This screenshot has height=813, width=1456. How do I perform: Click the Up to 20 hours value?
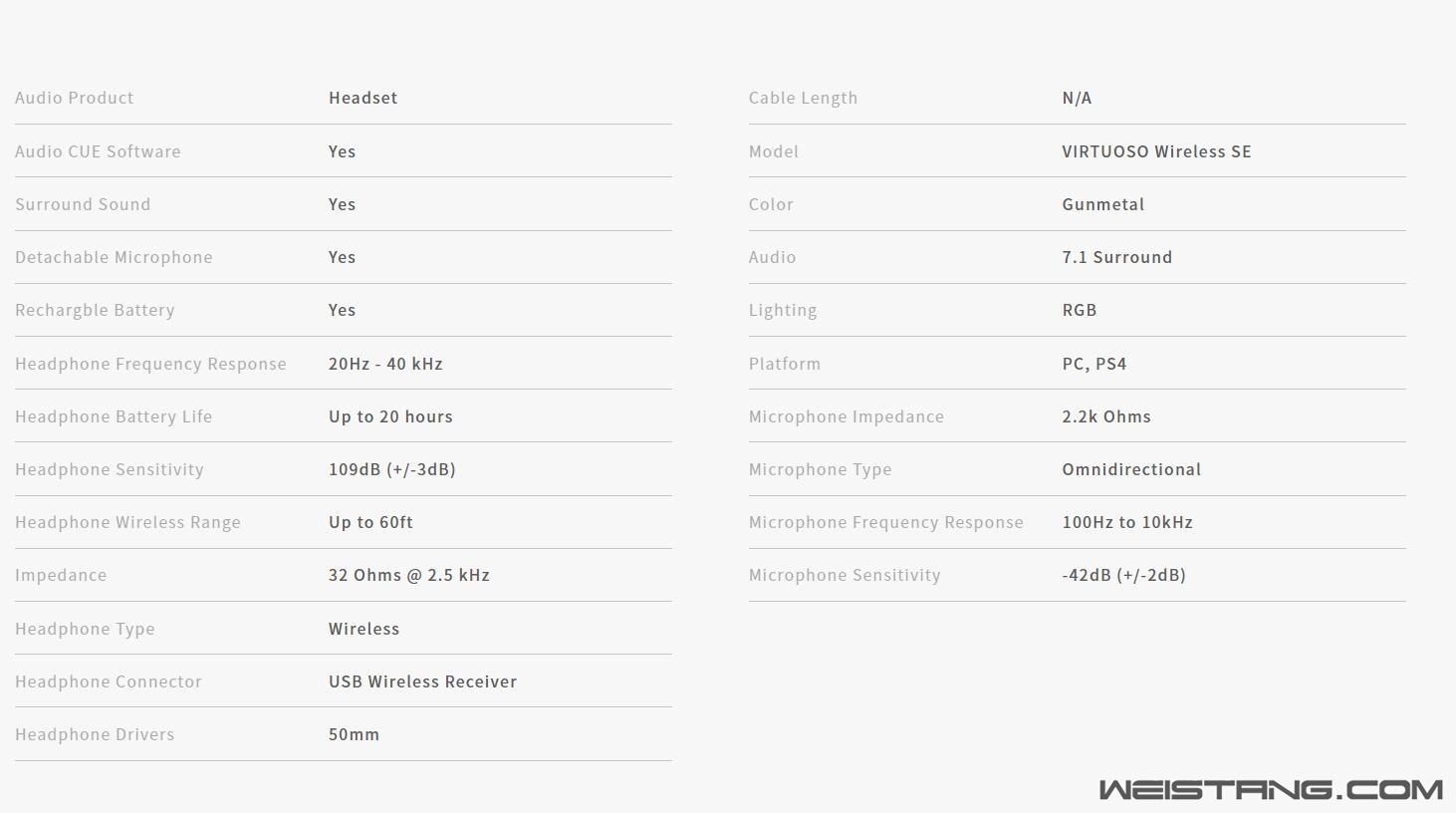pyautogui.click(x=390, y=416)
